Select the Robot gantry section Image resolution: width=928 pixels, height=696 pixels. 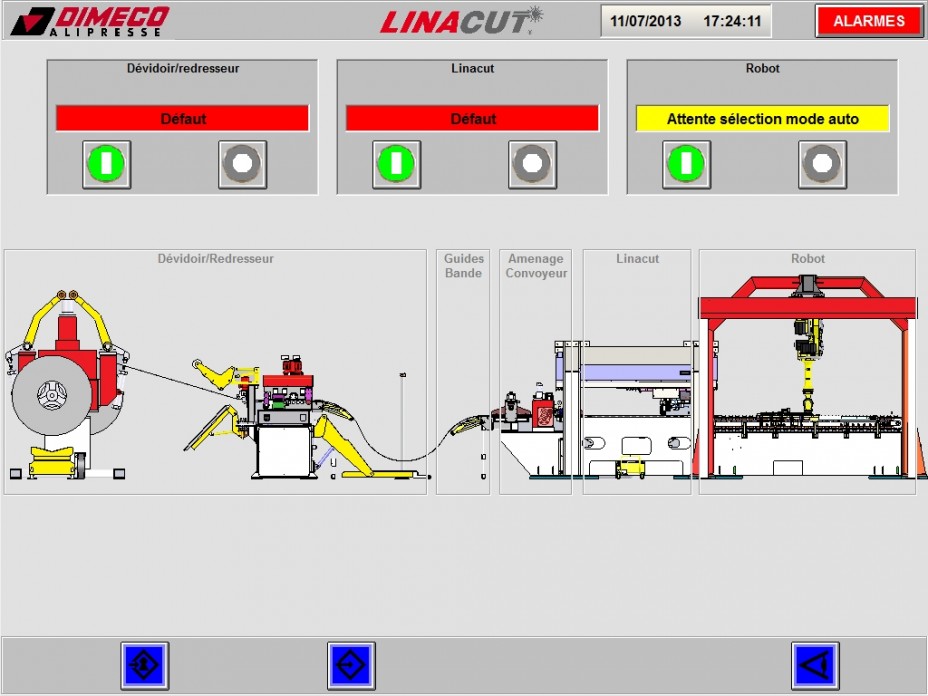point(807,372)
